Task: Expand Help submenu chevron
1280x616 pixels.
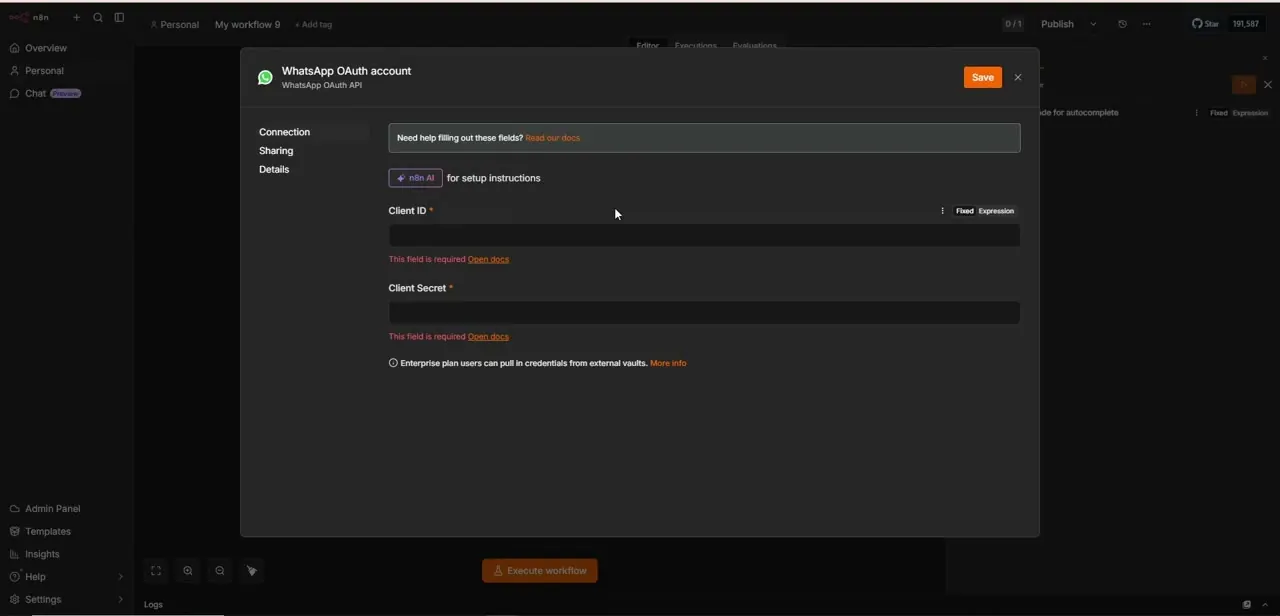Action: pyautogui.click(x=121, y=577)
